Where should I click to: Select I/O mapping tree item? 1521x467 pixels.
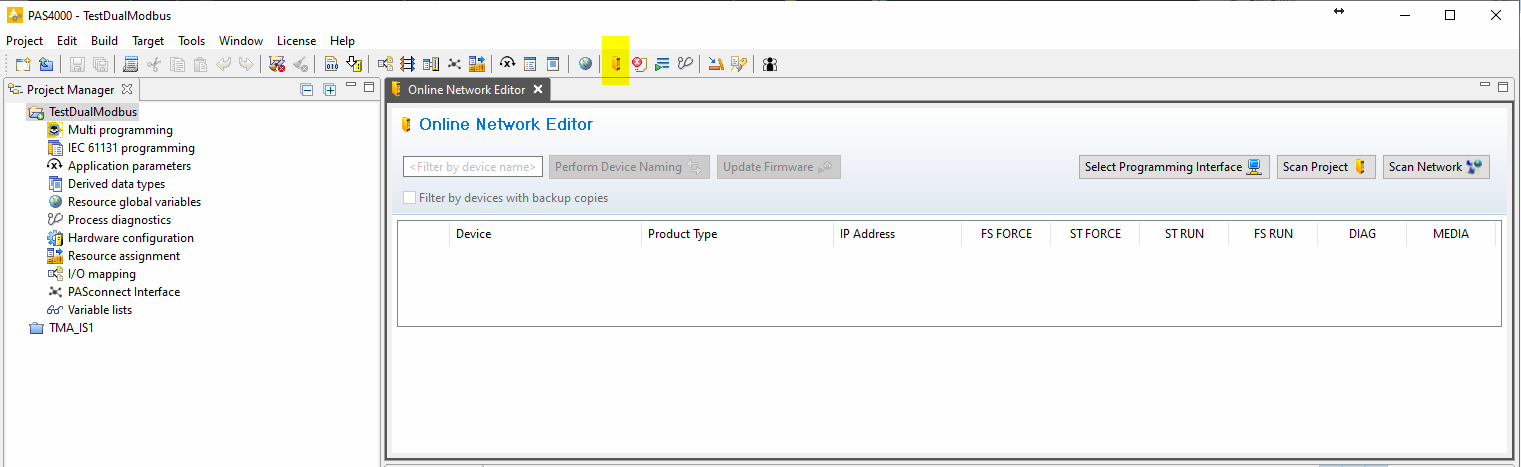coord(102,274)
